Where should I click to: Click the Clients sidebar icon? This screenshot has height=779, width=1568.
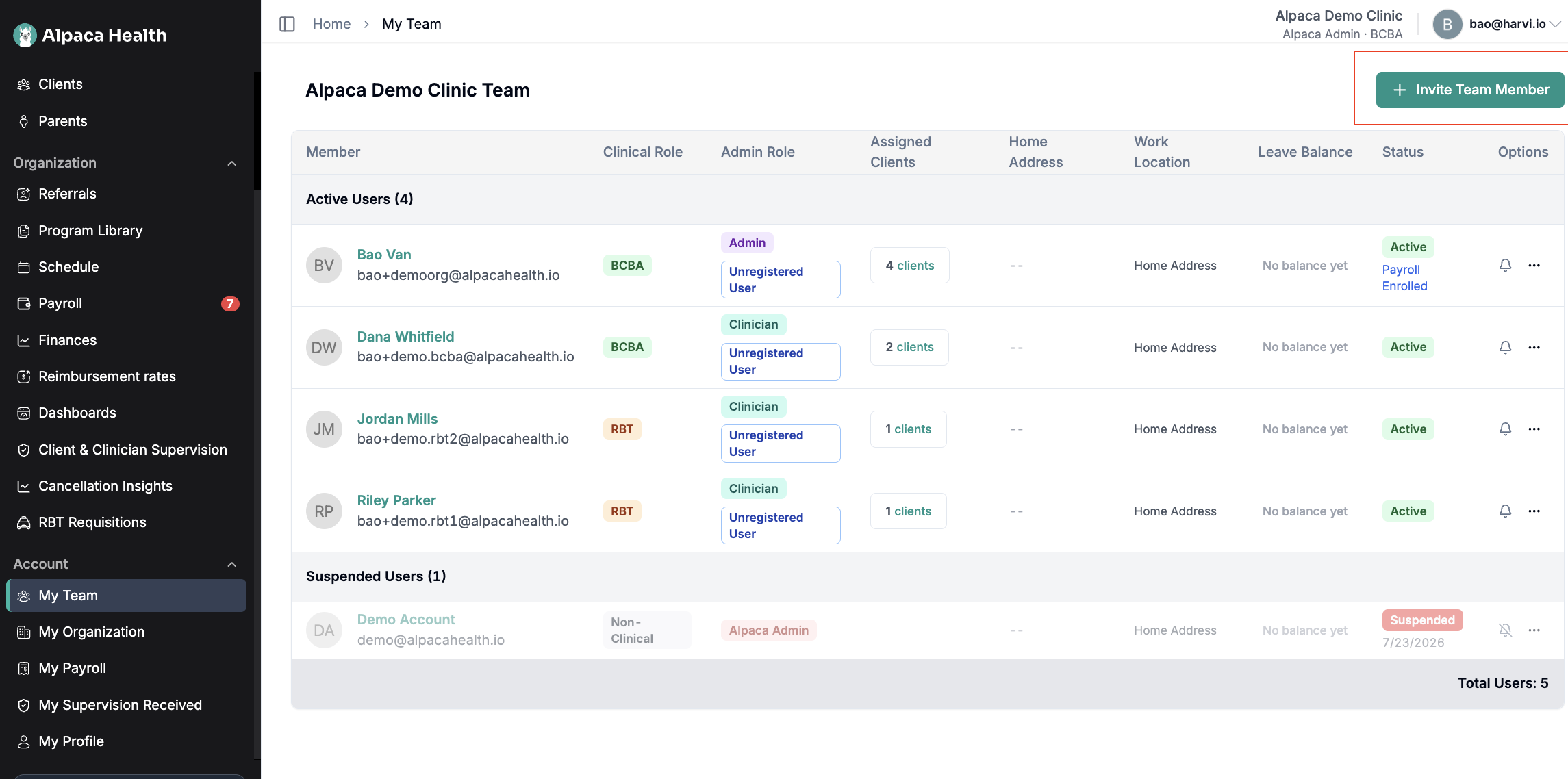pos(24,84)
